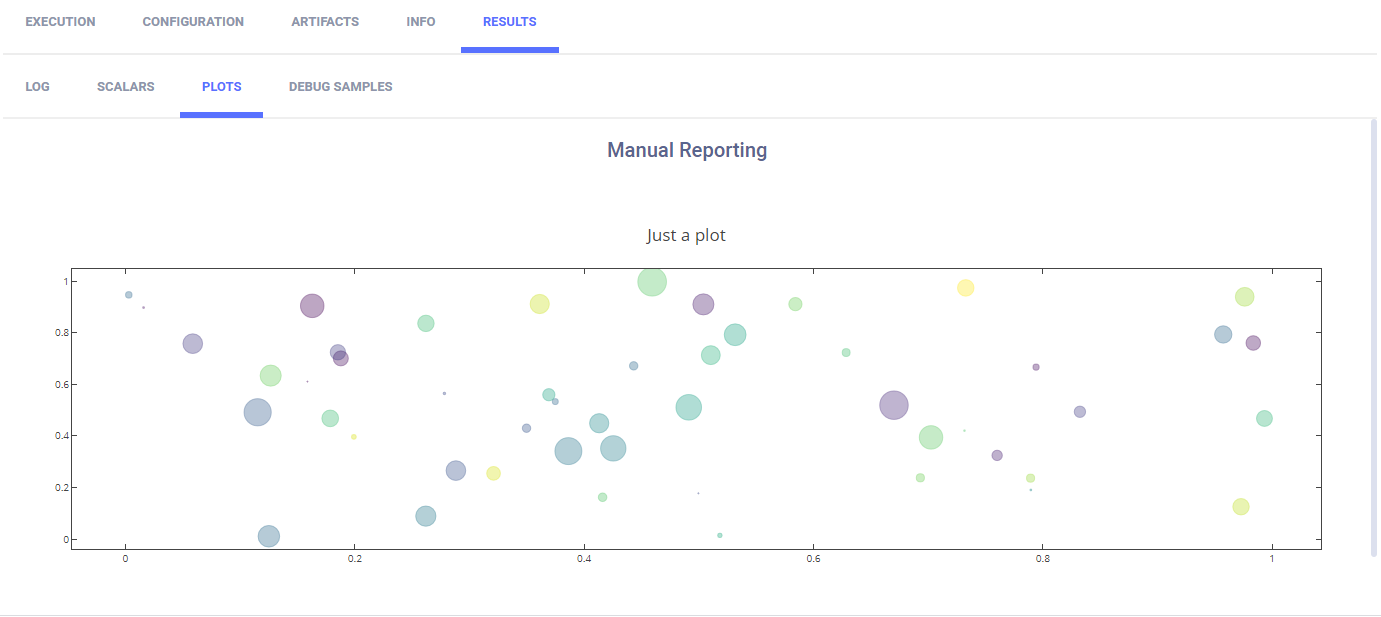Image resolution: width=1381 pixels, height=617 pixels.
Task: Click the blue-gray bubble touching the bottom axis
Action: [268, 536]
